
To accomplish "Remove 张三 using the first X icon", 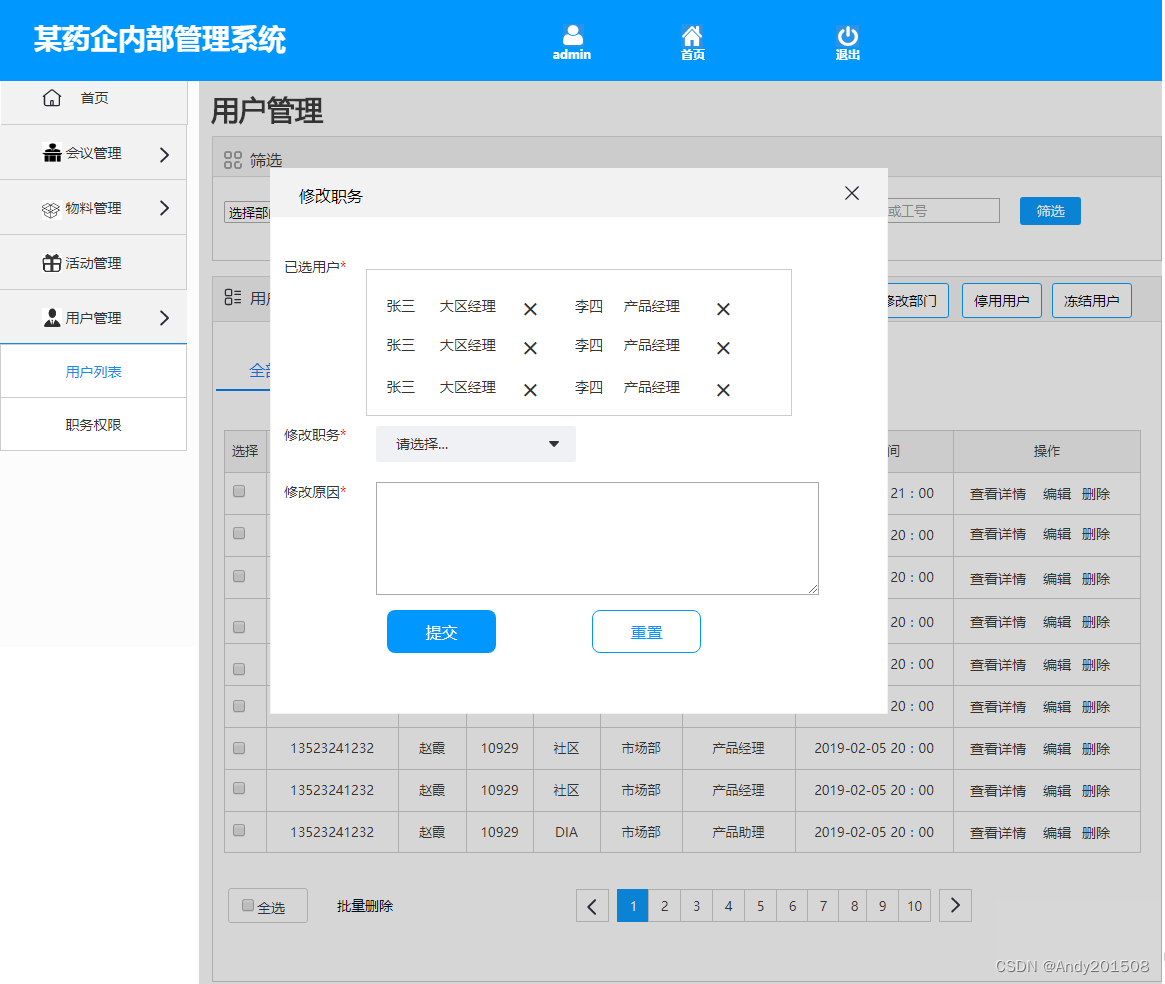I will coord(529,308).
